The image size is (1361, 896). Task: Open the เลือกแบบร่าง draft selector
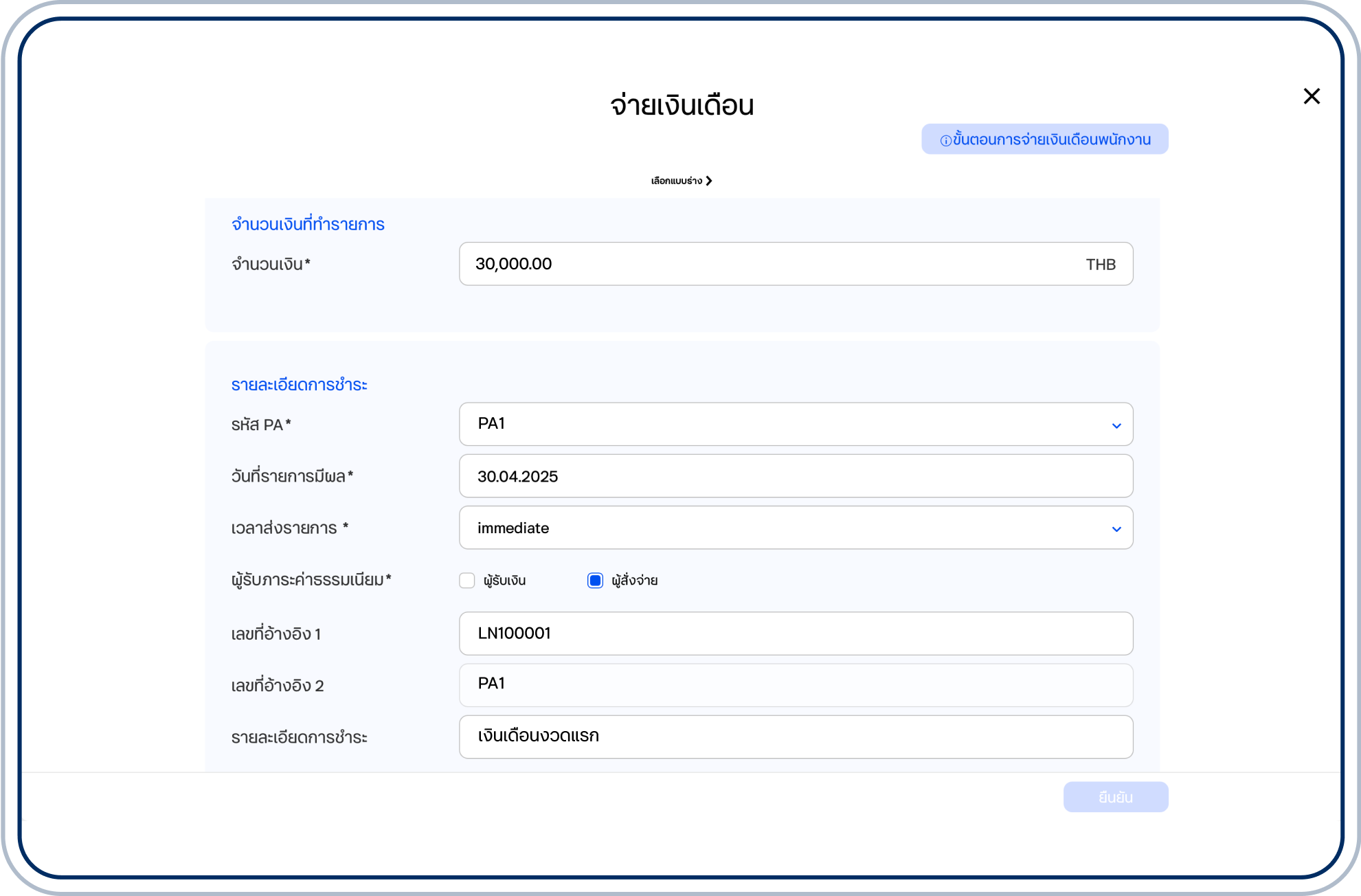click(677, 181)
